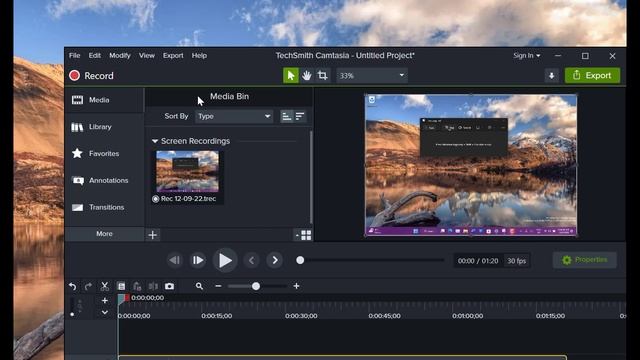Open the Properties panel
This screenshot has width=640, height=360.
tap(584, 260)
